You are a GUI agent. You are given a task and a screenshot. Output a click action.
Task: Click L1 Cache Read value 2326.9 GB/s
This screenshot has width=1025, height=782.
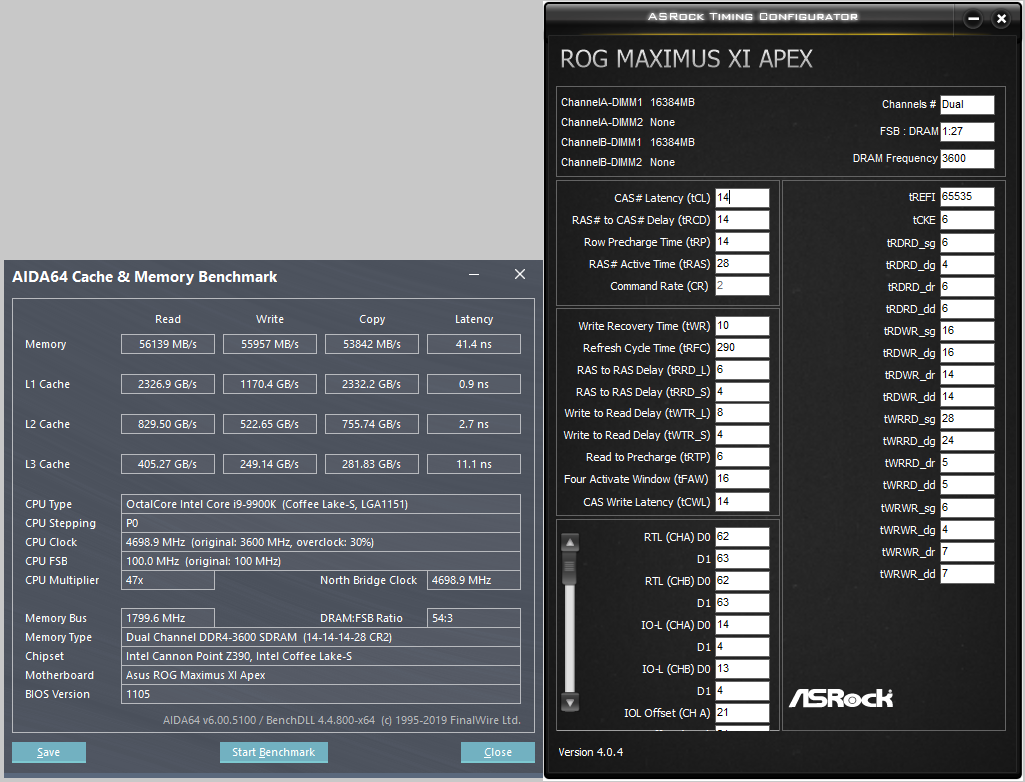pyautogui.click(x=167, y=384)
